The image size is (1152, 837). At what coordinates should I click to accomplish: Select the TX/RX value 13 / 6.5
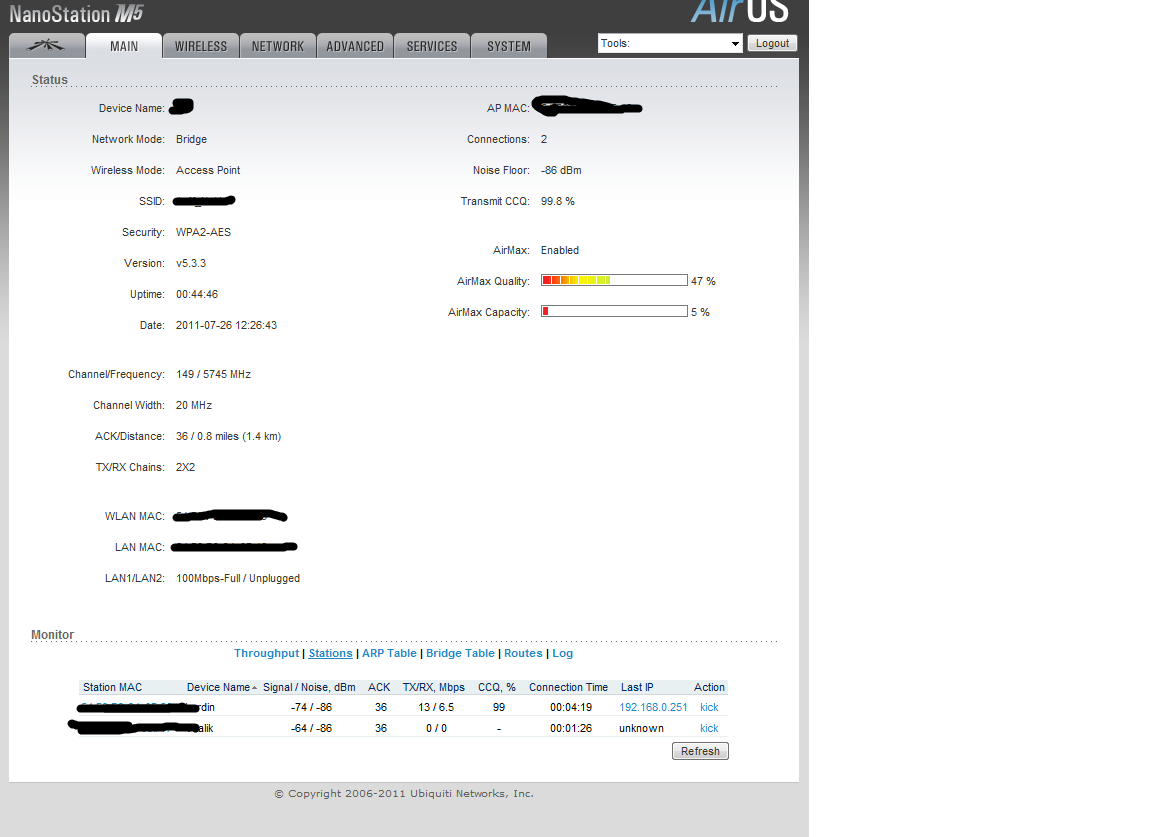pos(436,707)
